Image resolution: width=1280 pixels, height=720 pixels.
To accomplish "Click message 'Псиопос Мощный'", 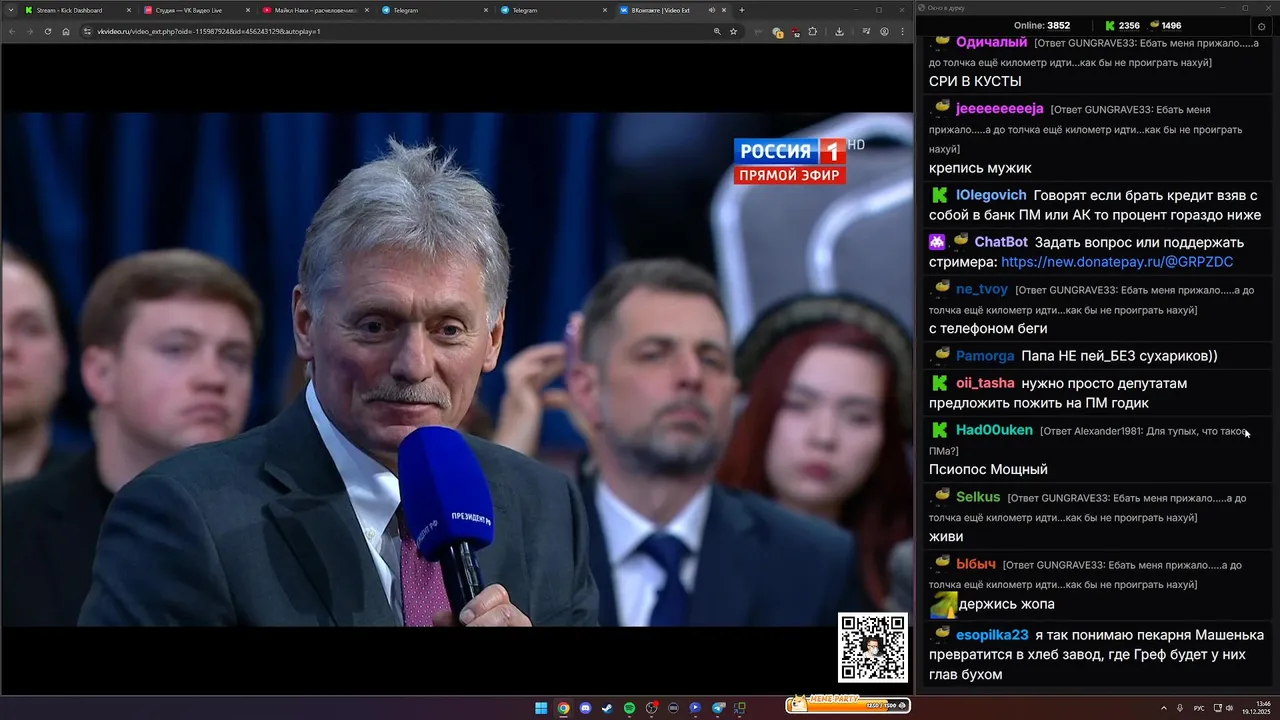I will click(x=988, y=469).
